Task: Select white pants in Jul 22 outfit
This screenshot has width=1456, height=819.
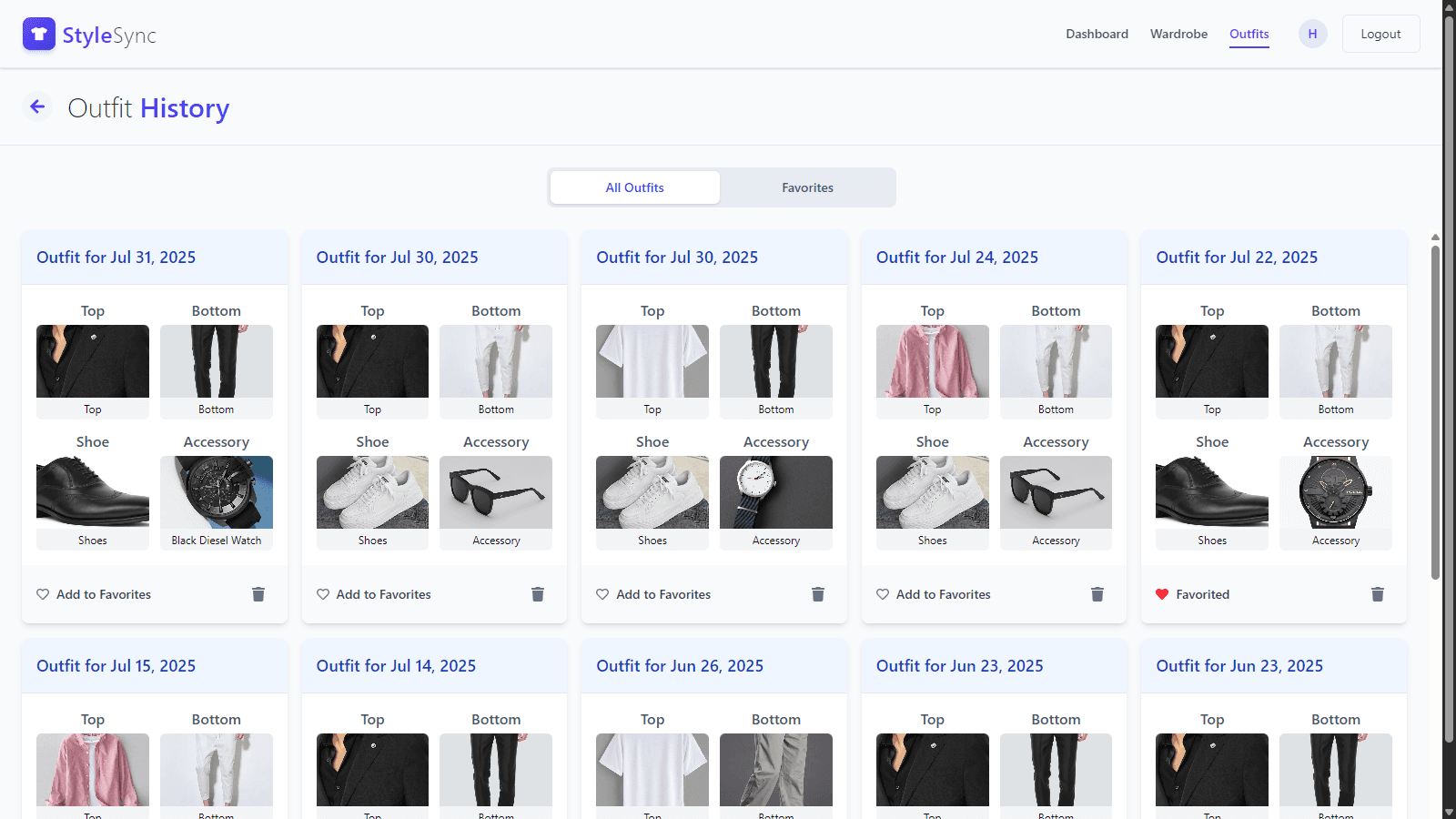Action: pos(1336,361)
